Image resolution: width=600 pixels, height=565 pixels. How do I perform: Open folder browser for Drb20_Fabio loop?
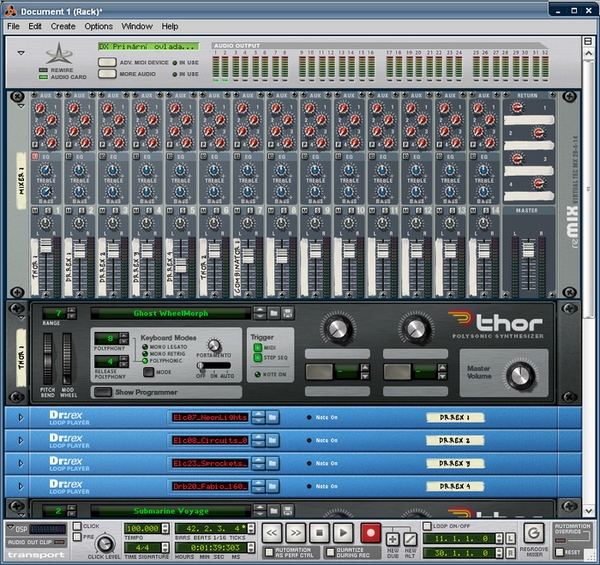click(x=272, y=486)
